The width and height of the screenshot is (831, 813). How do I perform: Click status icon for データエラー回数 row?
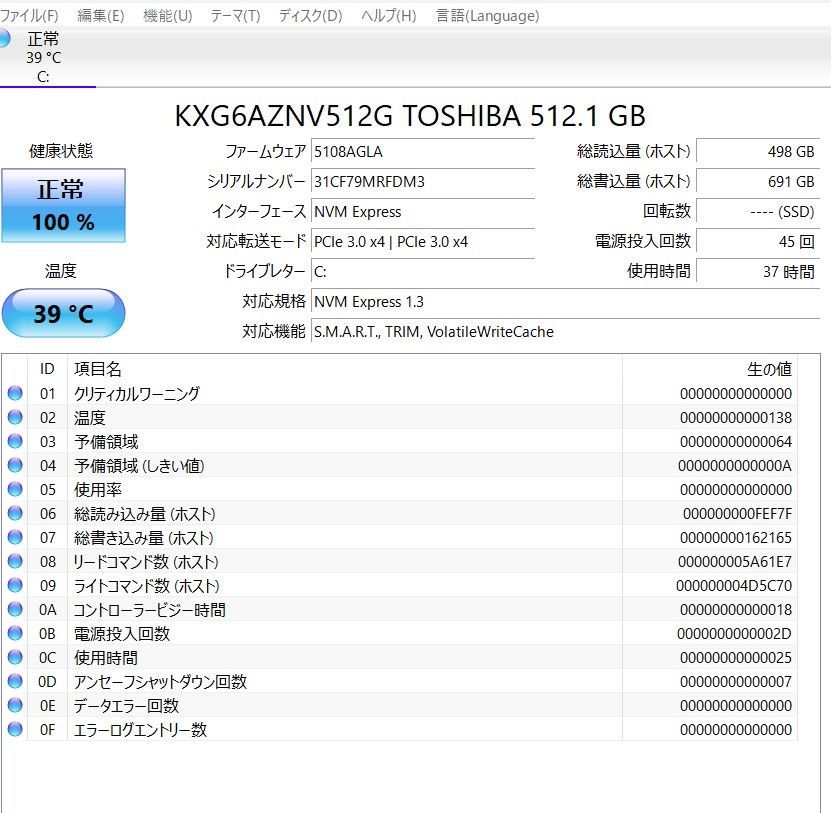pos(15,705)
